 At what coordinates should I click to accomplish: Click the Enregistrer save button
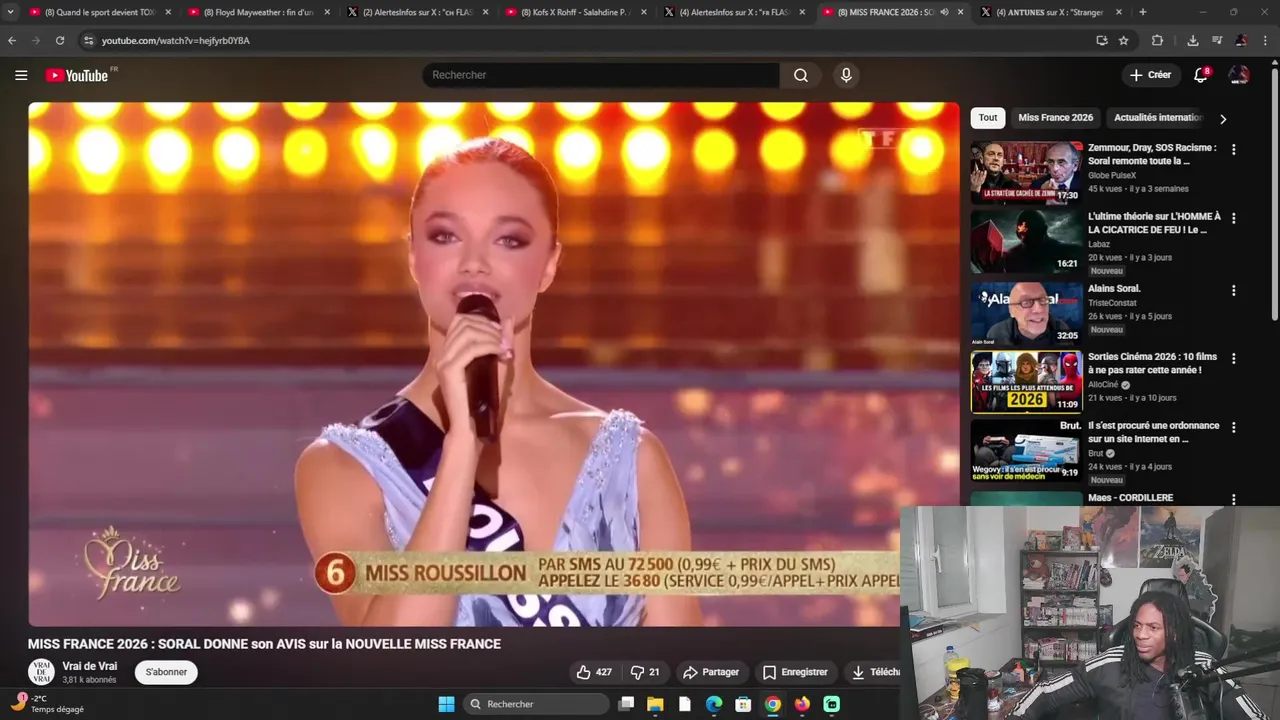tap(795, 672)
